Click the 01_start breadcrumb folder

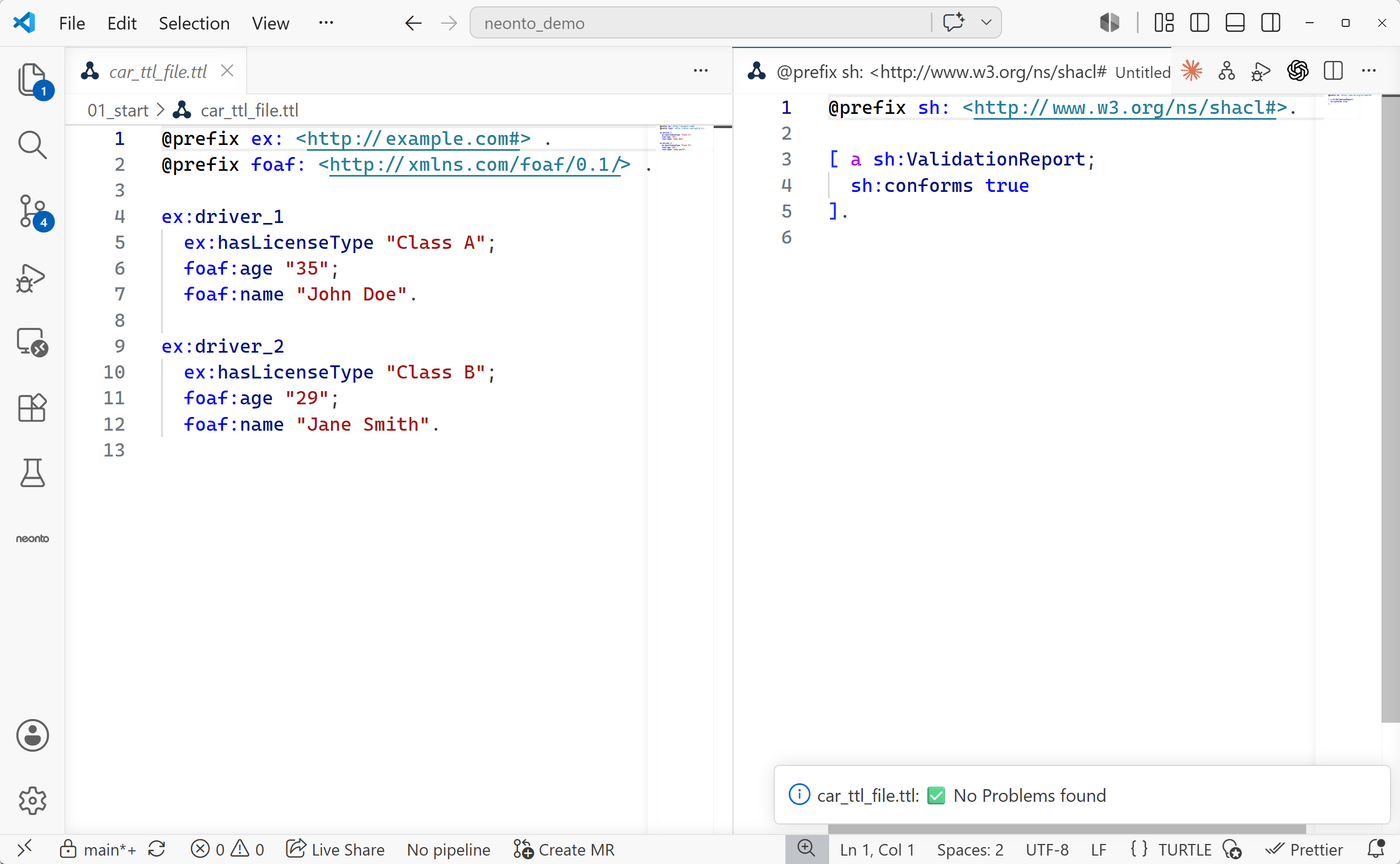[118, 110]
